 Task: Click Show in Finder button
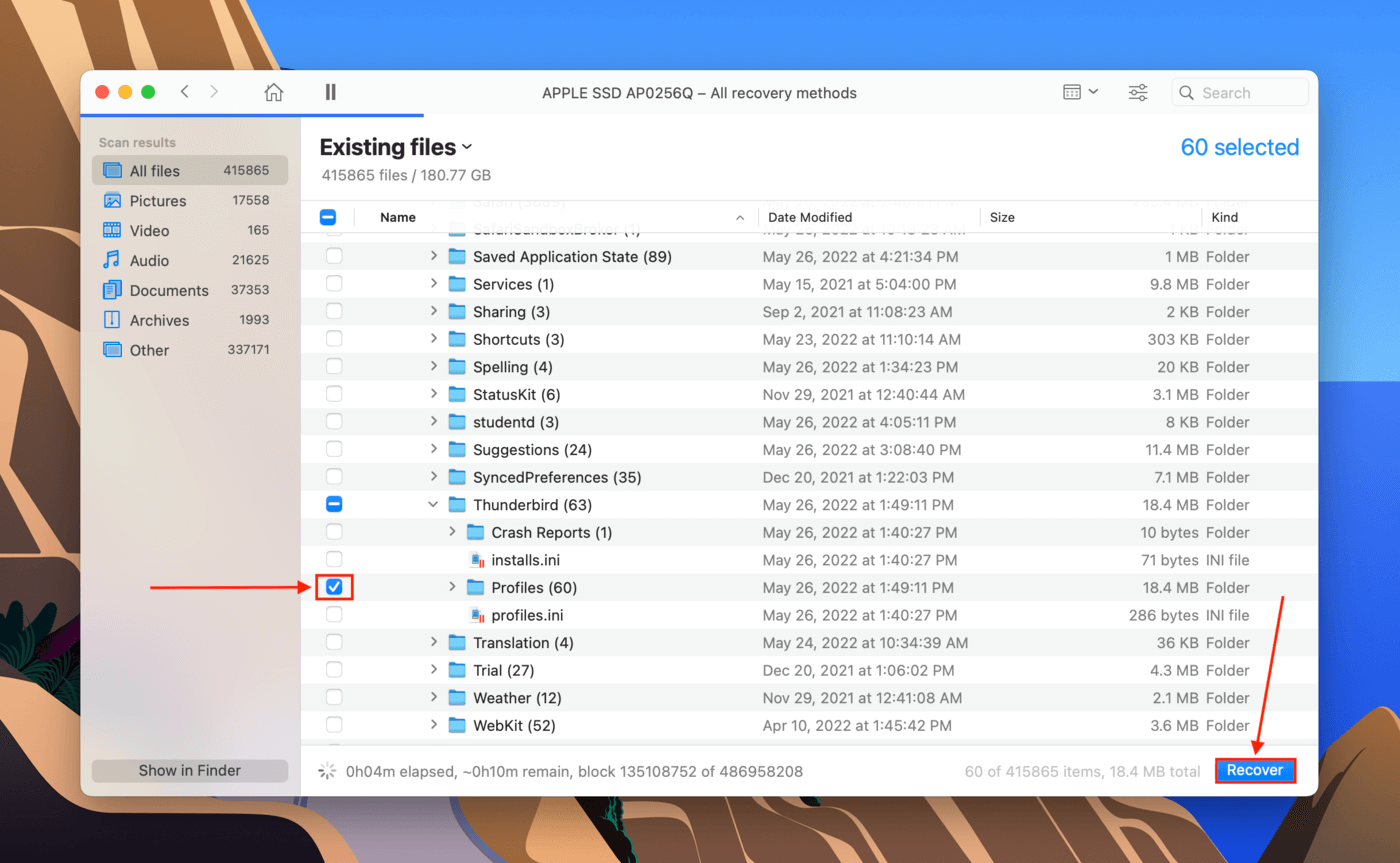(x=190, y=770)
